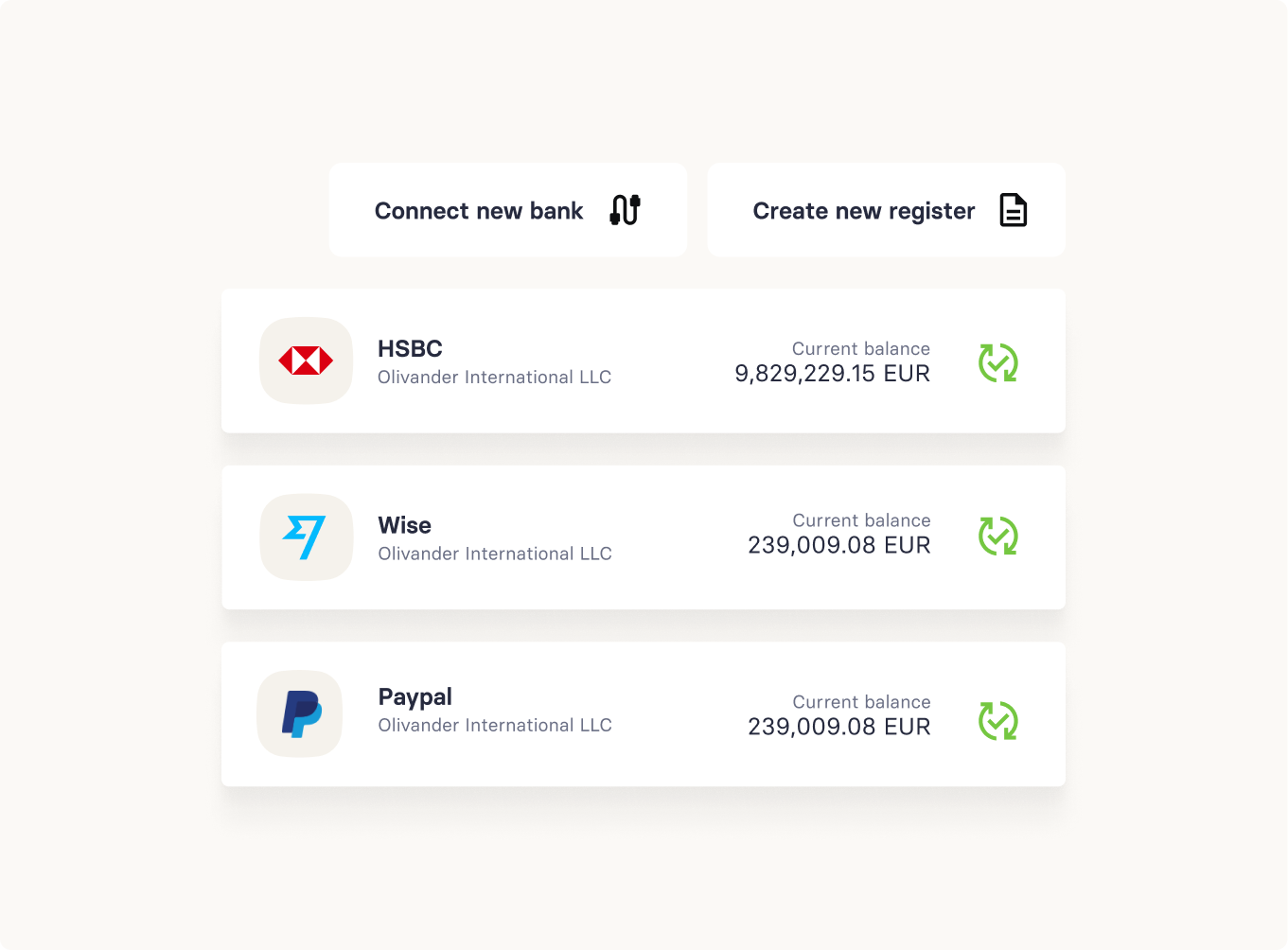Viewport: 1288px width, 950px height.
Task: Click the document icon in Create new register
Action: (x=1013, y=210)
